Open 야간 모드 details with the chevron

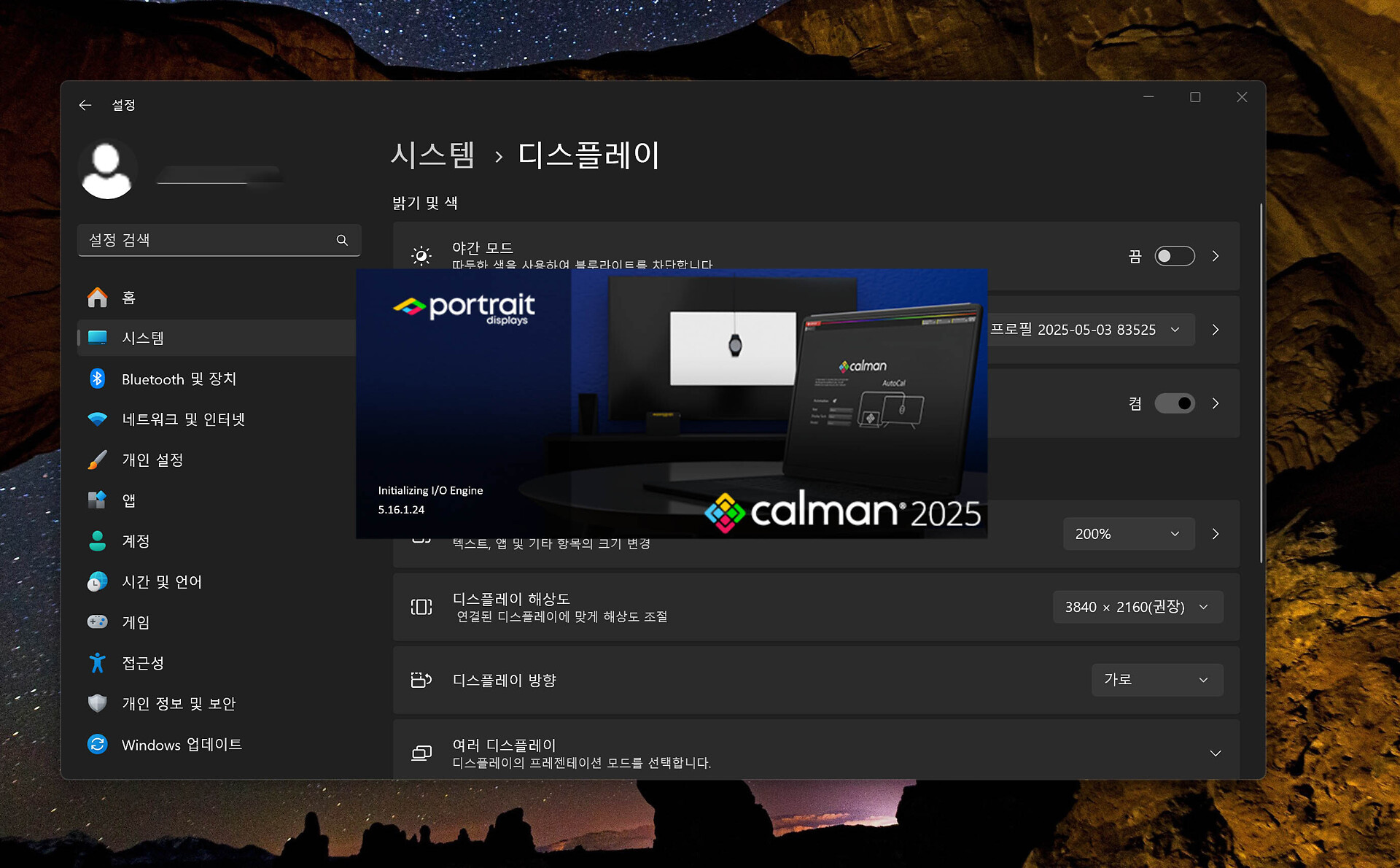[x=1216, y=256]
